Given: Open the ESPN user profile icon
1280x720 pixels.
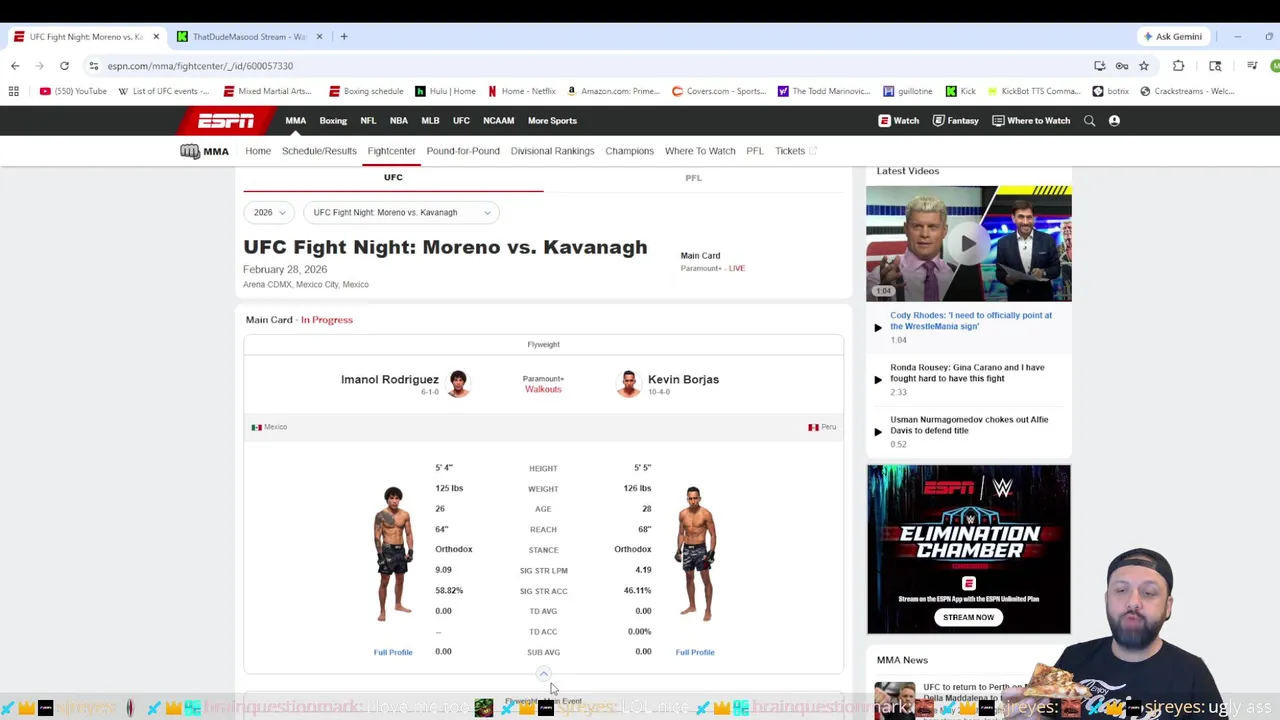Looking at the screenshot, I should [x=1114, y=121].
